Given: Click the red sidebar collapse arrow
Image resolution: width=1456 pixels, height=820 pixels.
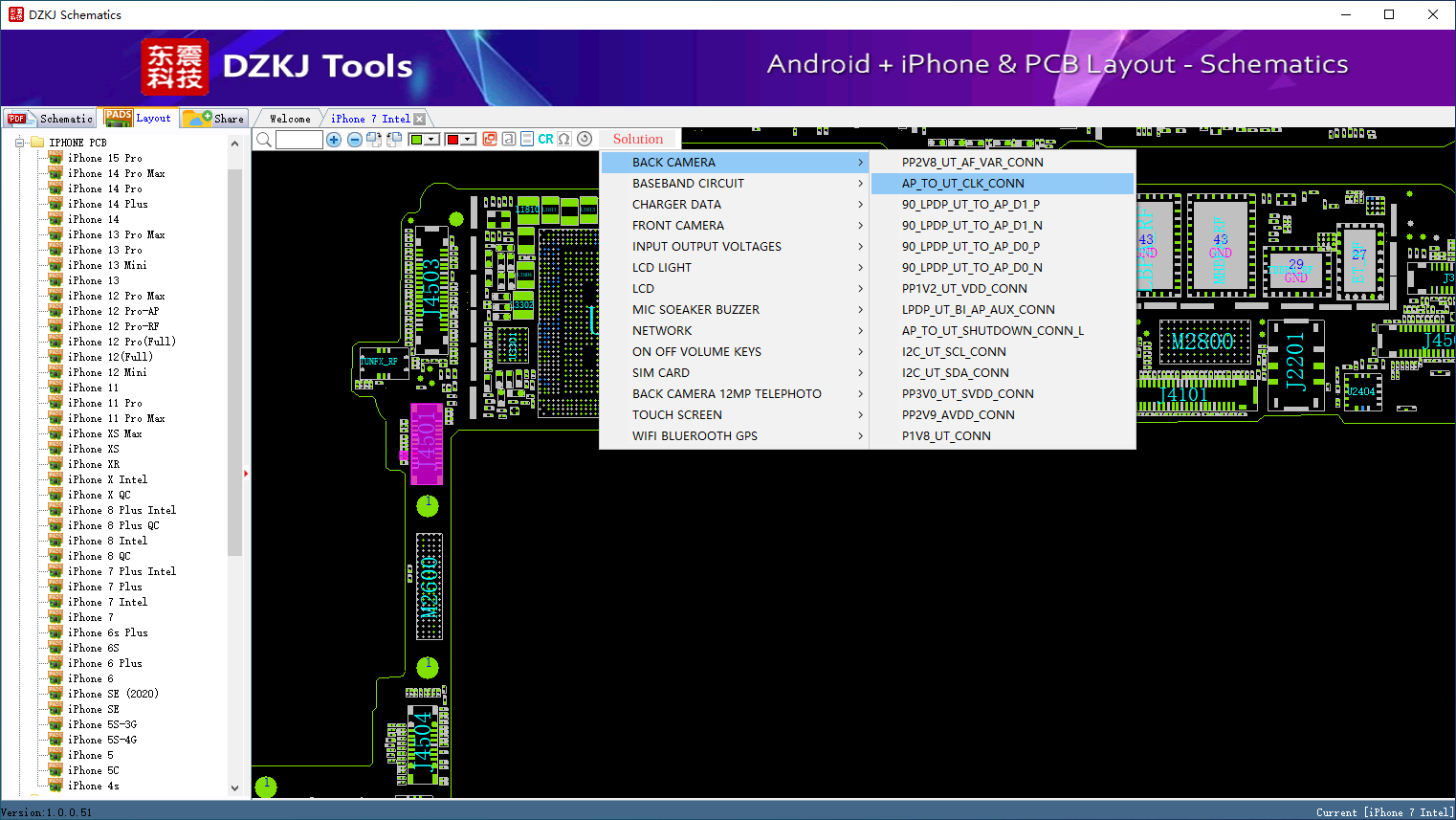Looking at the screenshot, I should tap(246, 473).
